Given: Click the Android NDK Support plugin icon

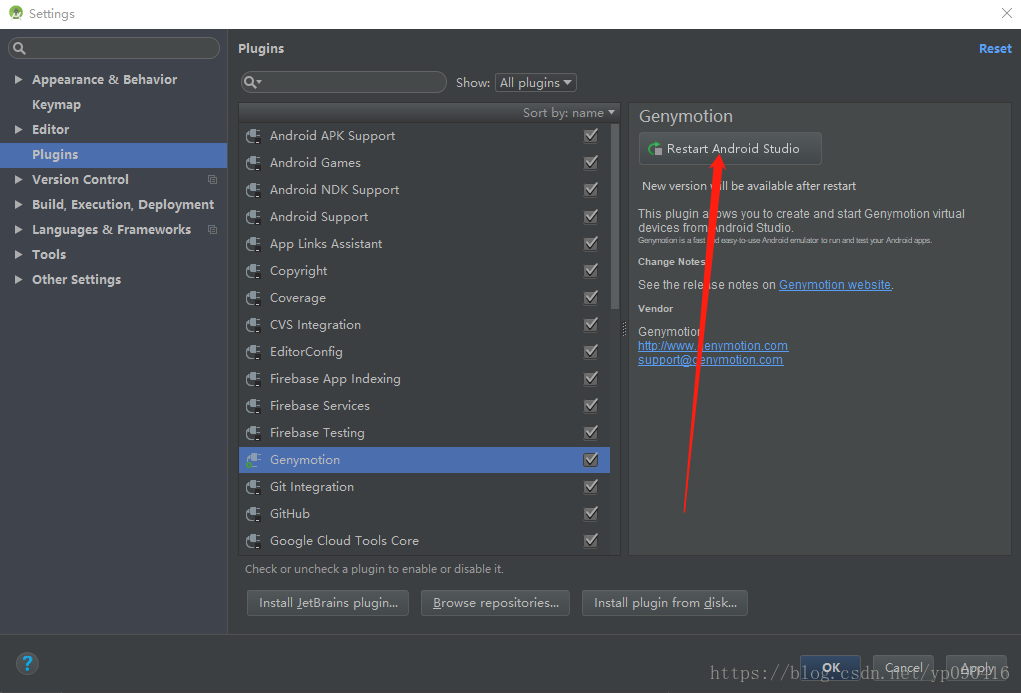Looking at the screenshot, I should click(x=253, y=190).
